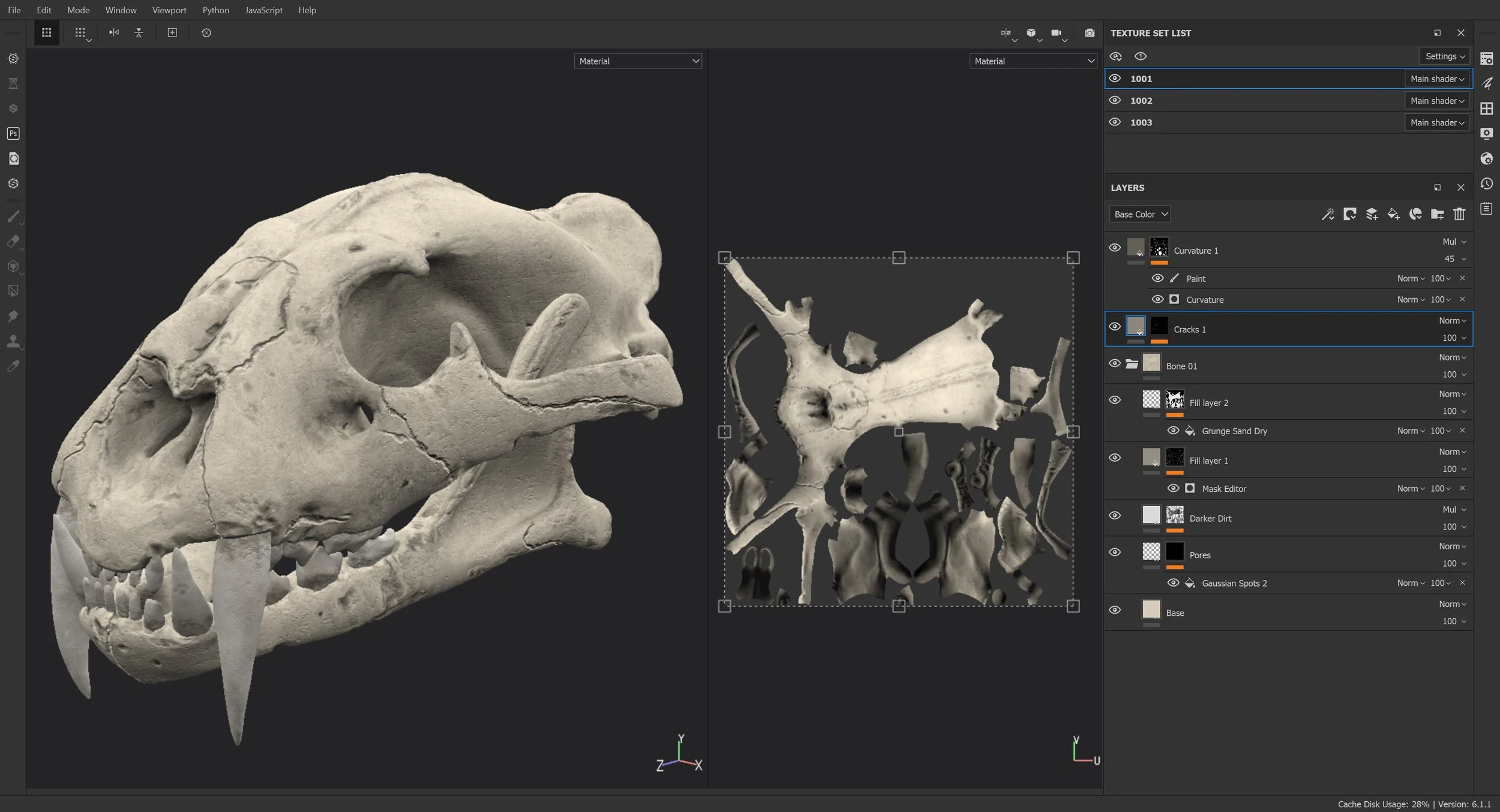Open the Add effect magic wand menu

[1328, 214]
